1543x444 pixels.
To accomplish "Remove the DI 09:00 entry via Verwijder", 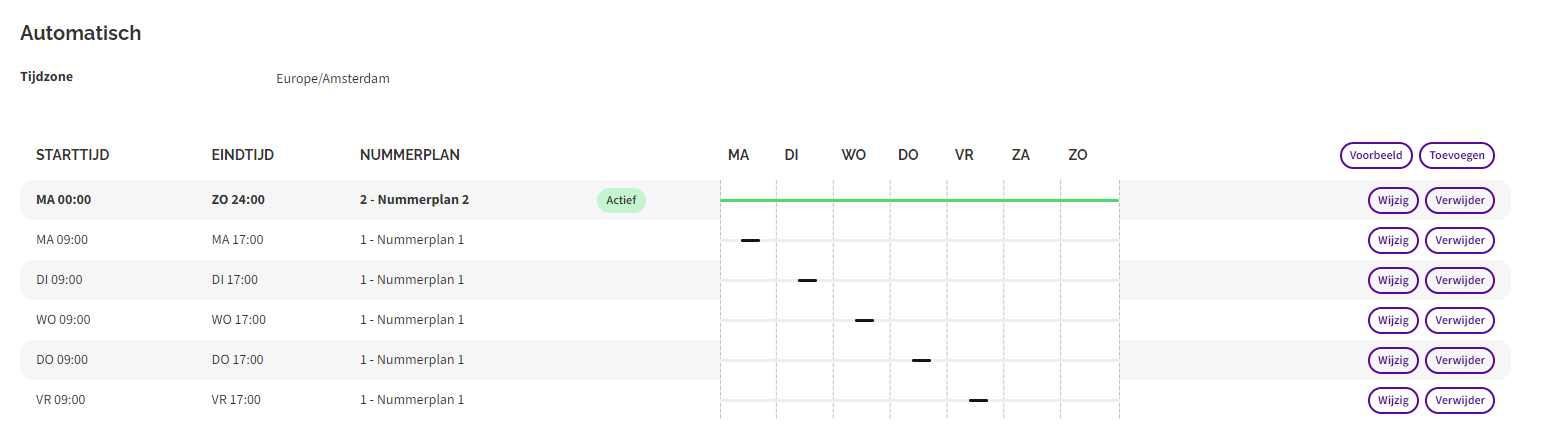I will tap(1460, 280).
